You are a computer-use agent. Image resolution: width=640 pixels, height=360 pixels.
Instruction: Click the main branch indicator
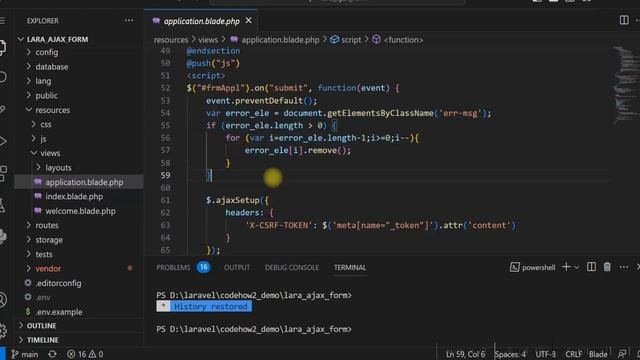pyautogui.click(x=24, y=354)
